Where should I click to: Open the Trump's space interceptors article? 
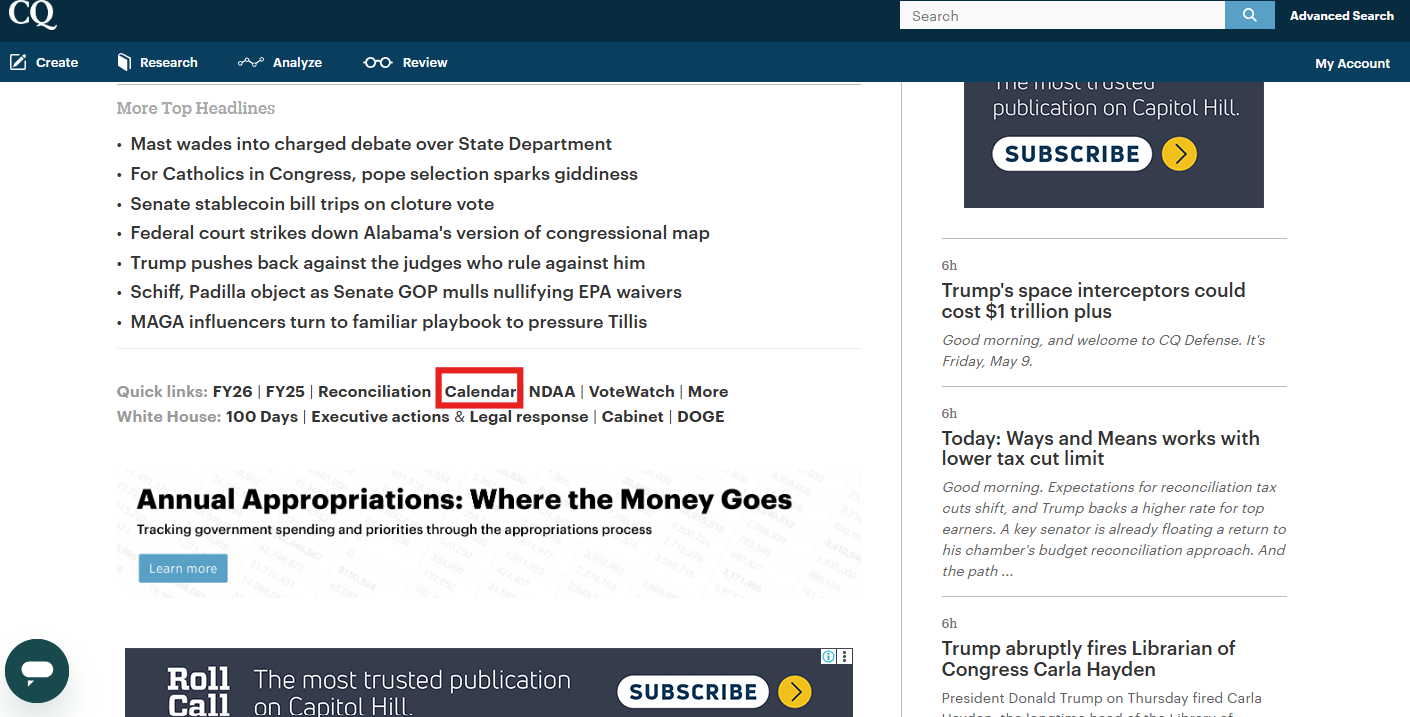(x=1093, y=301)
